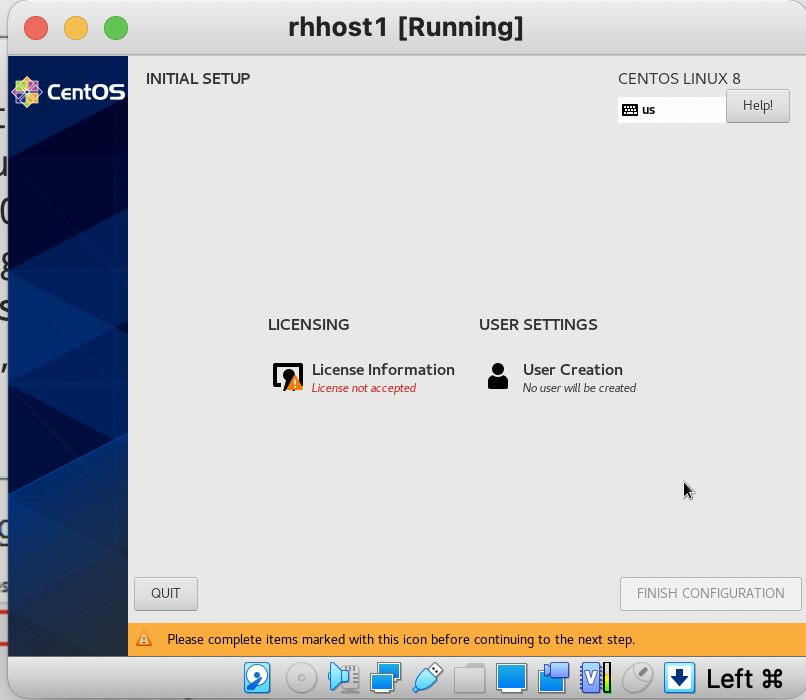Click the USER SETTINGS section heading
The width and height of the screenshot is (806, 700).
point(538,325)
